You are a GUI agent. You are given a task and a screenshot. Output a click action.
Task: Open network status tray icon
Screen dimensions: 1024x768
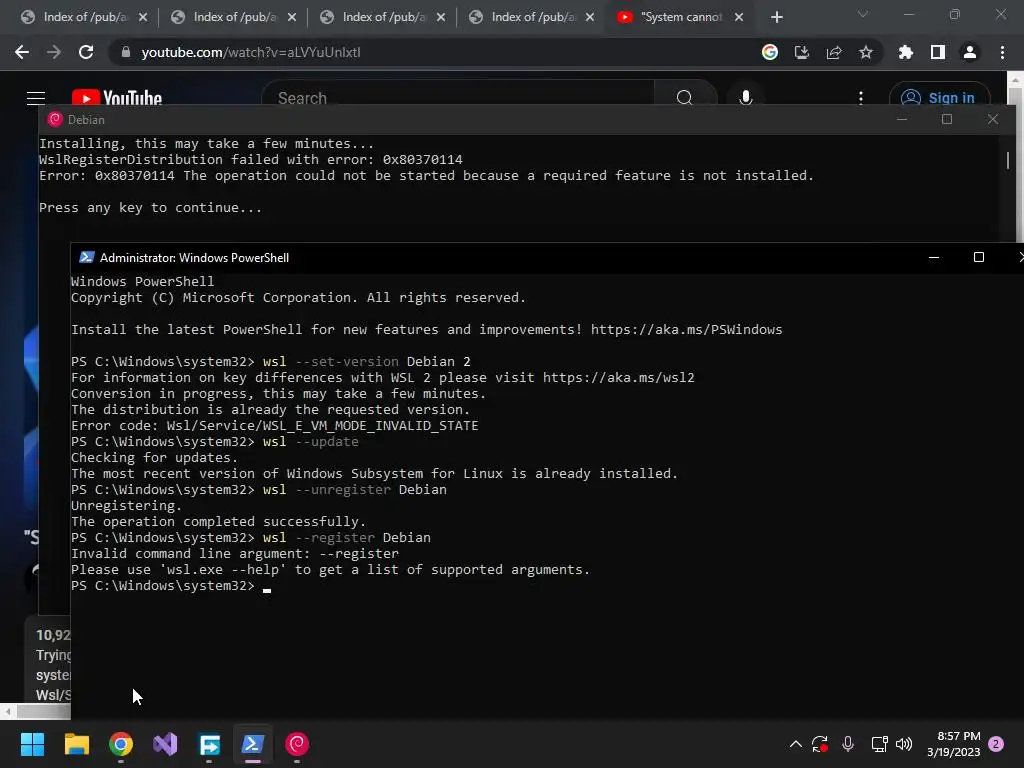[x=879, y=744]
